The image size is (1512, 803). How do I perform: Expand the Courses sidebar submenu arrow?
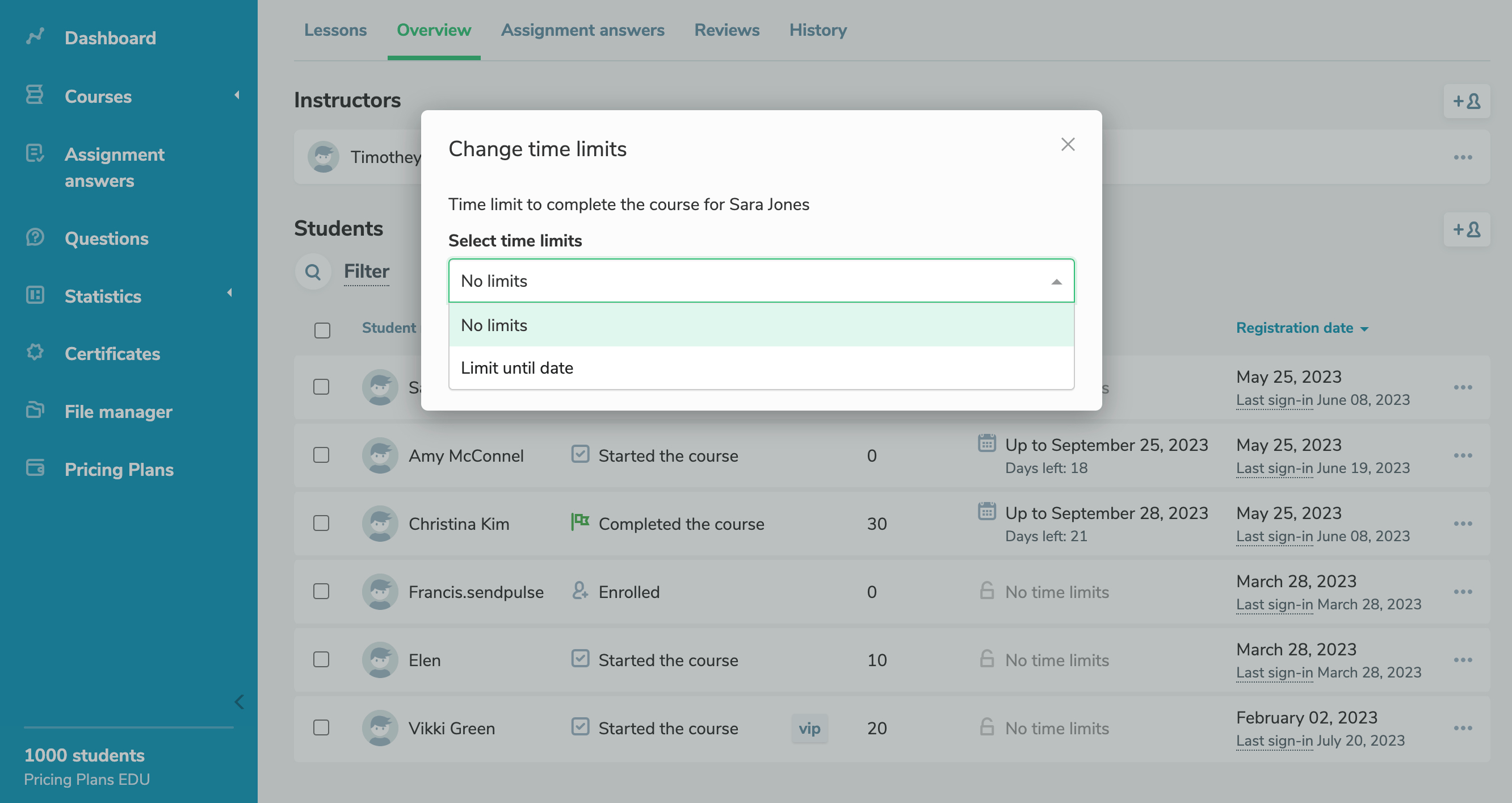point(237,95)
